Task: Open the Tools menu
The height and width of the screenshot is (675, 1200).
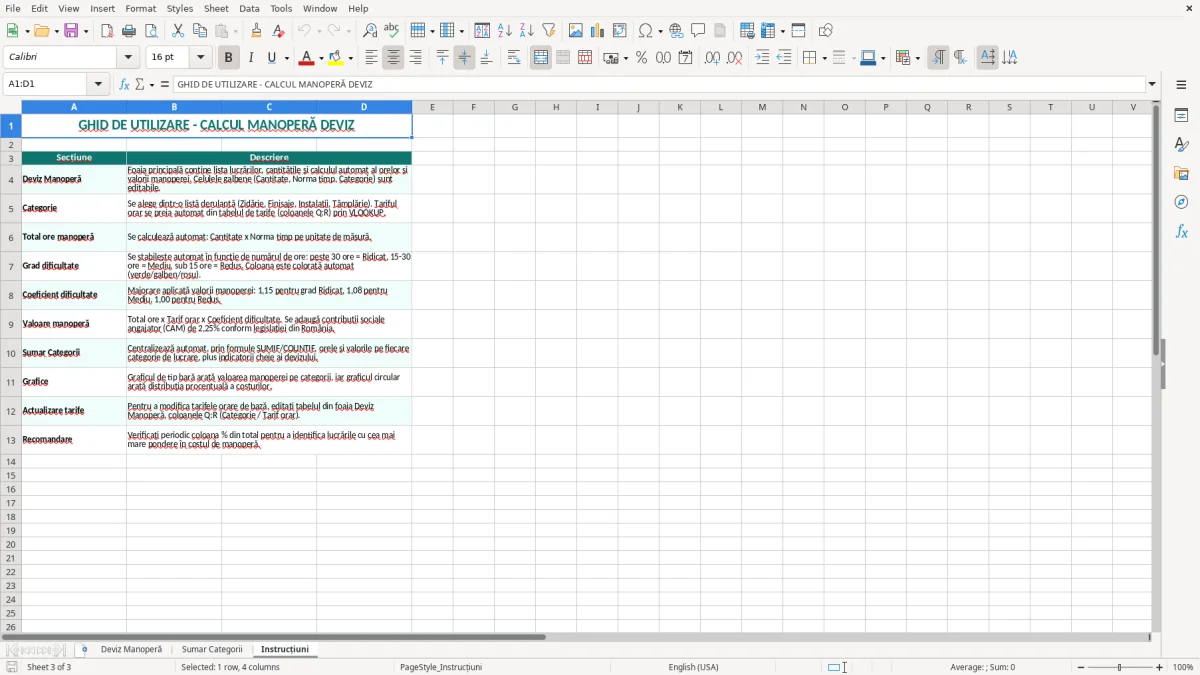Action: coord(281,8)
